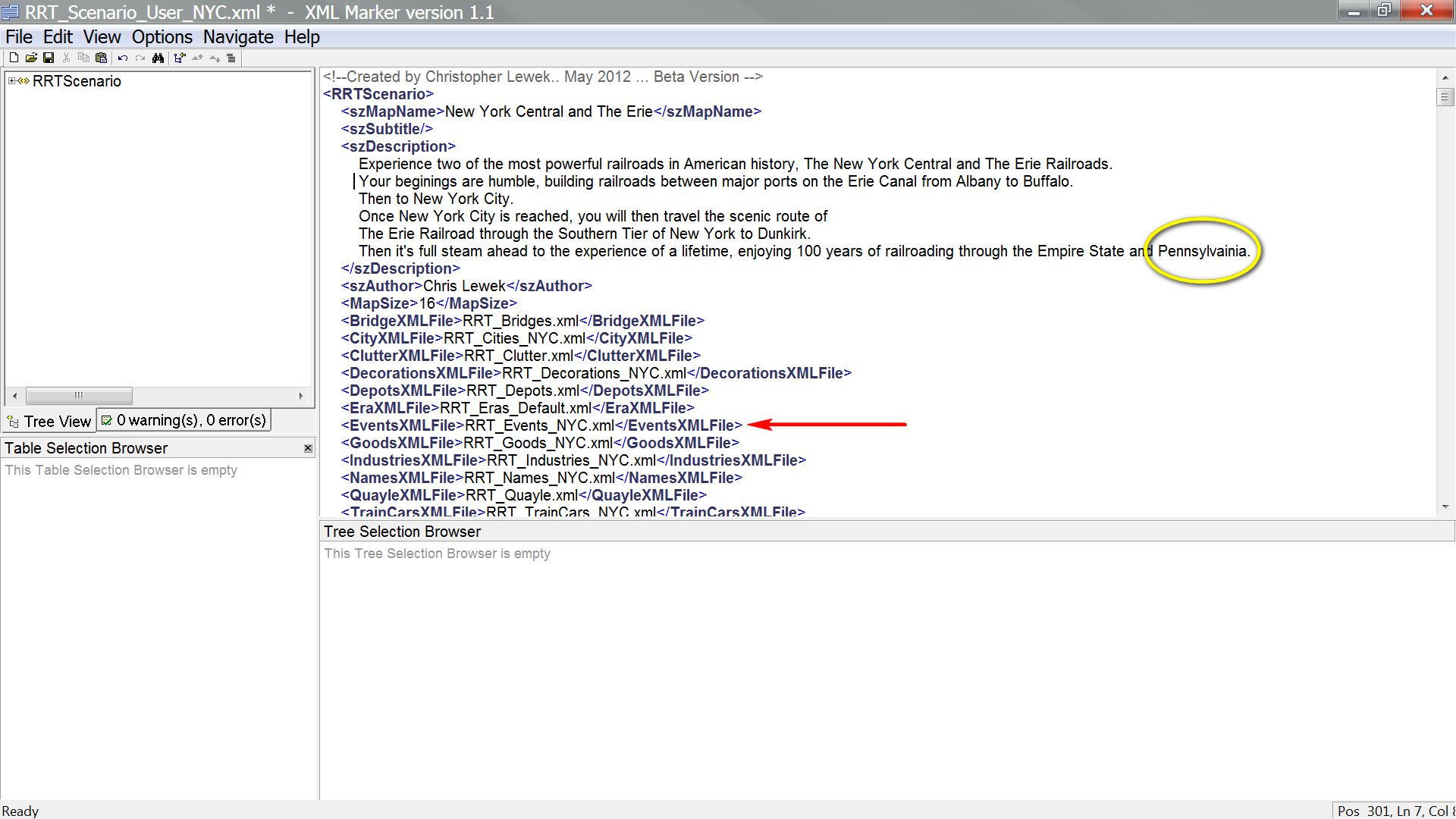Click RRT_Decorations_NYC.xml file name
The height and width of the screenshot is (819, 1456).
click(594, 373)
